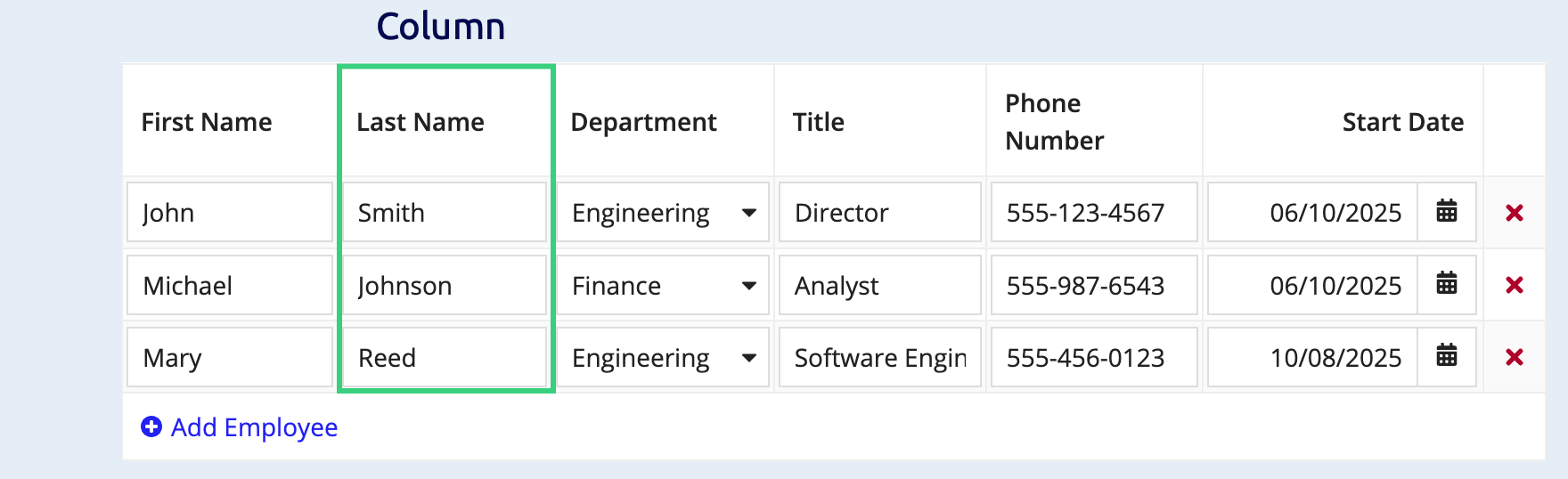Focus the last name field containing Johnson
This screenshot has height=479, width=1568.
(x=445, y=285)
